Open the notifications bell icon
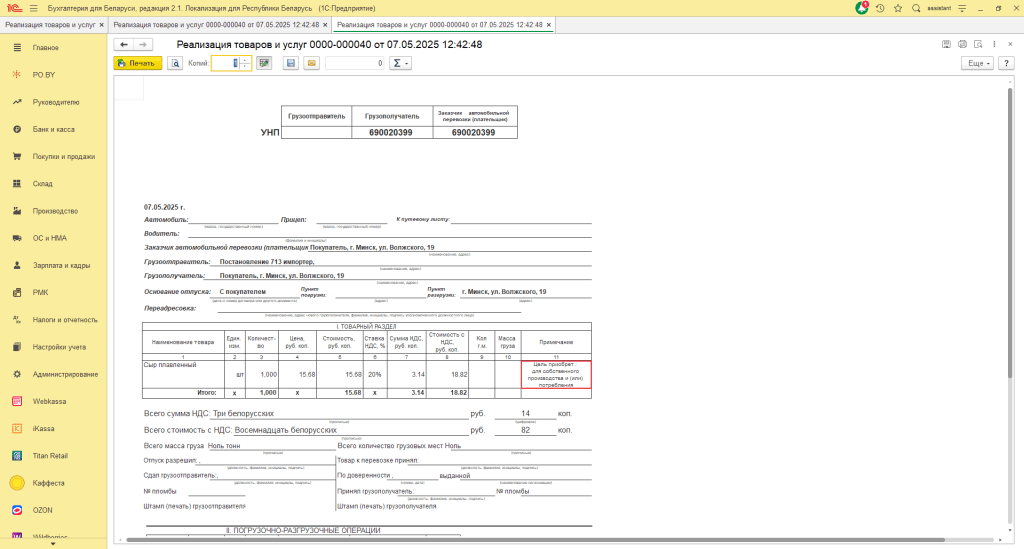The width and height of the screenshot is (1024, 549). pos(862,8)
